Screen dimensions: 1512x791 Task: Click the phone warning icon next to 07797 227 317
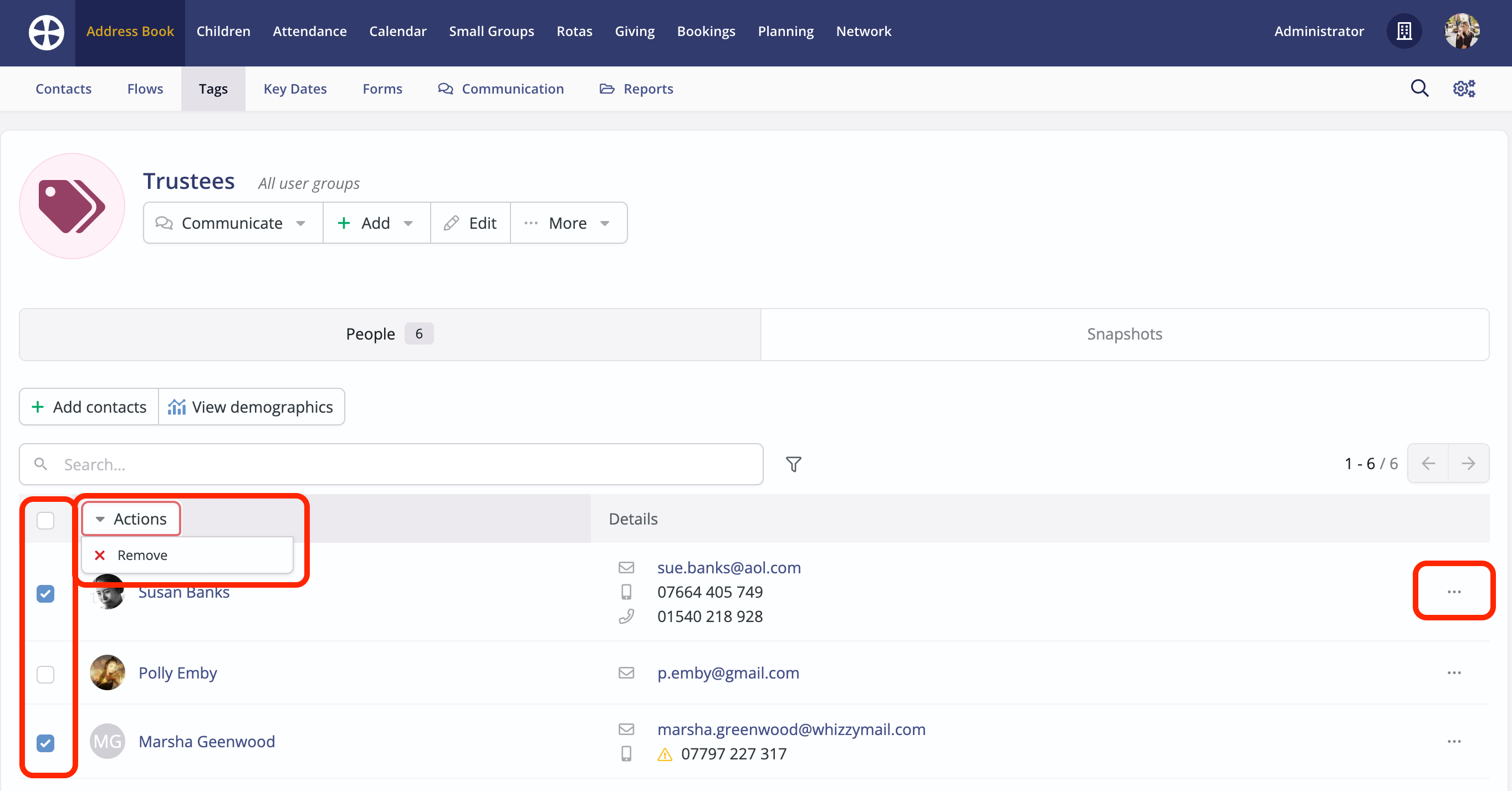click(664, 754)
